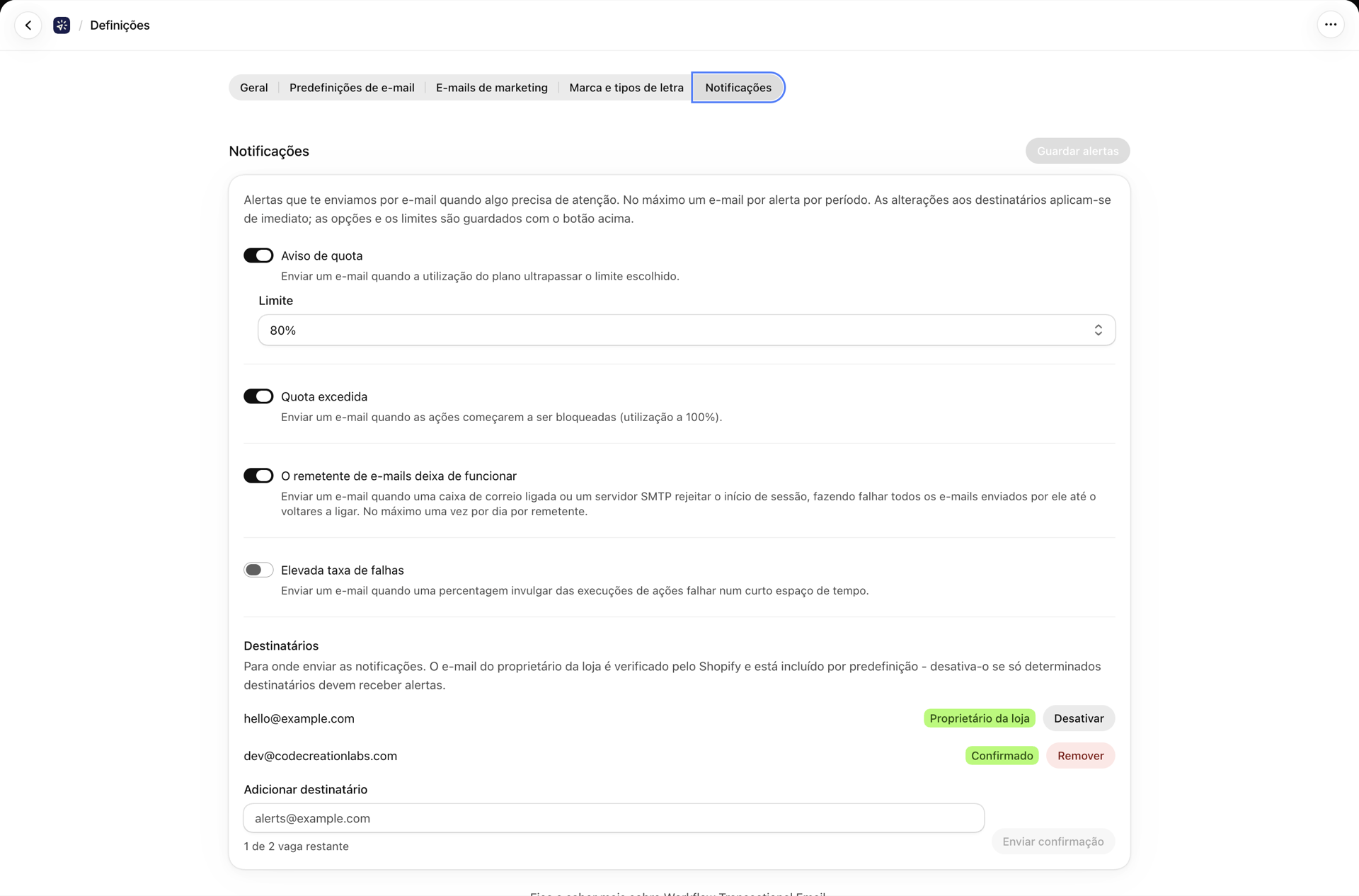The image size is (1359, 896).
Task: Click the Enviar confirmação button
Action: pos(1053,842)
